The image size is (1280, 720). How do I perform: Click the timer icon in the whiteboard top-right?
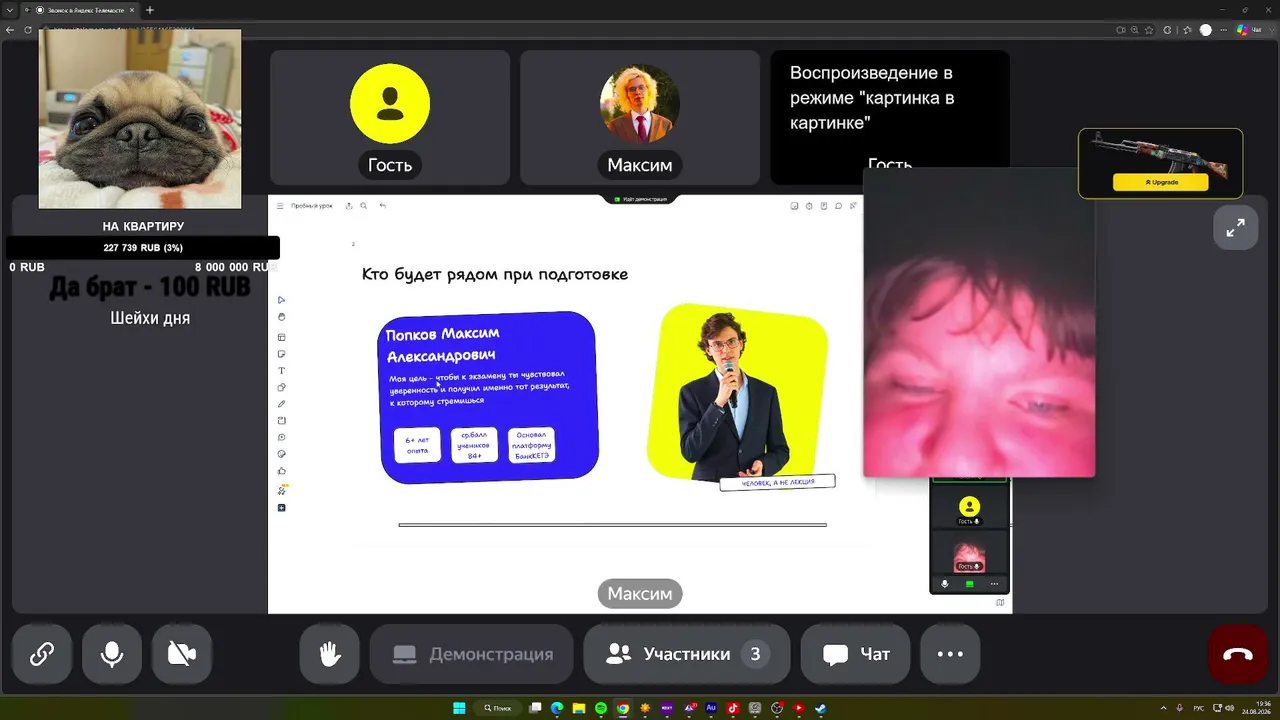pyautogui.click(x=809, y=206)
